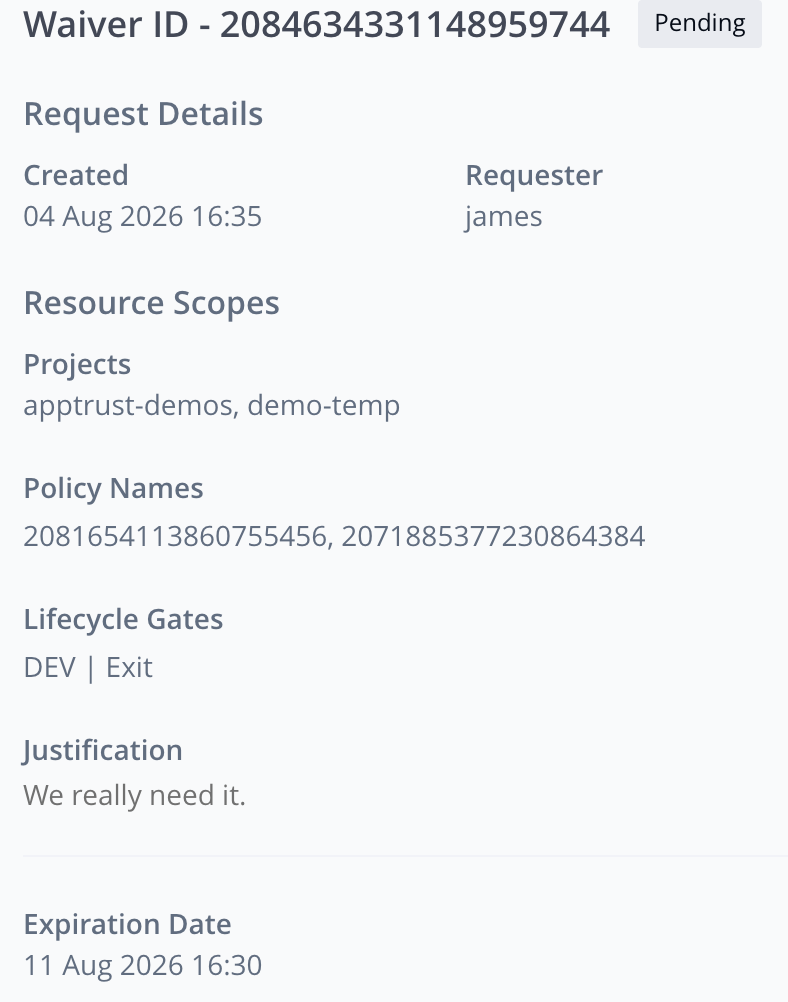This screenshot has width=788, height=1002.
Task: Select the justification text We really need it
Action: coord(134,796)
